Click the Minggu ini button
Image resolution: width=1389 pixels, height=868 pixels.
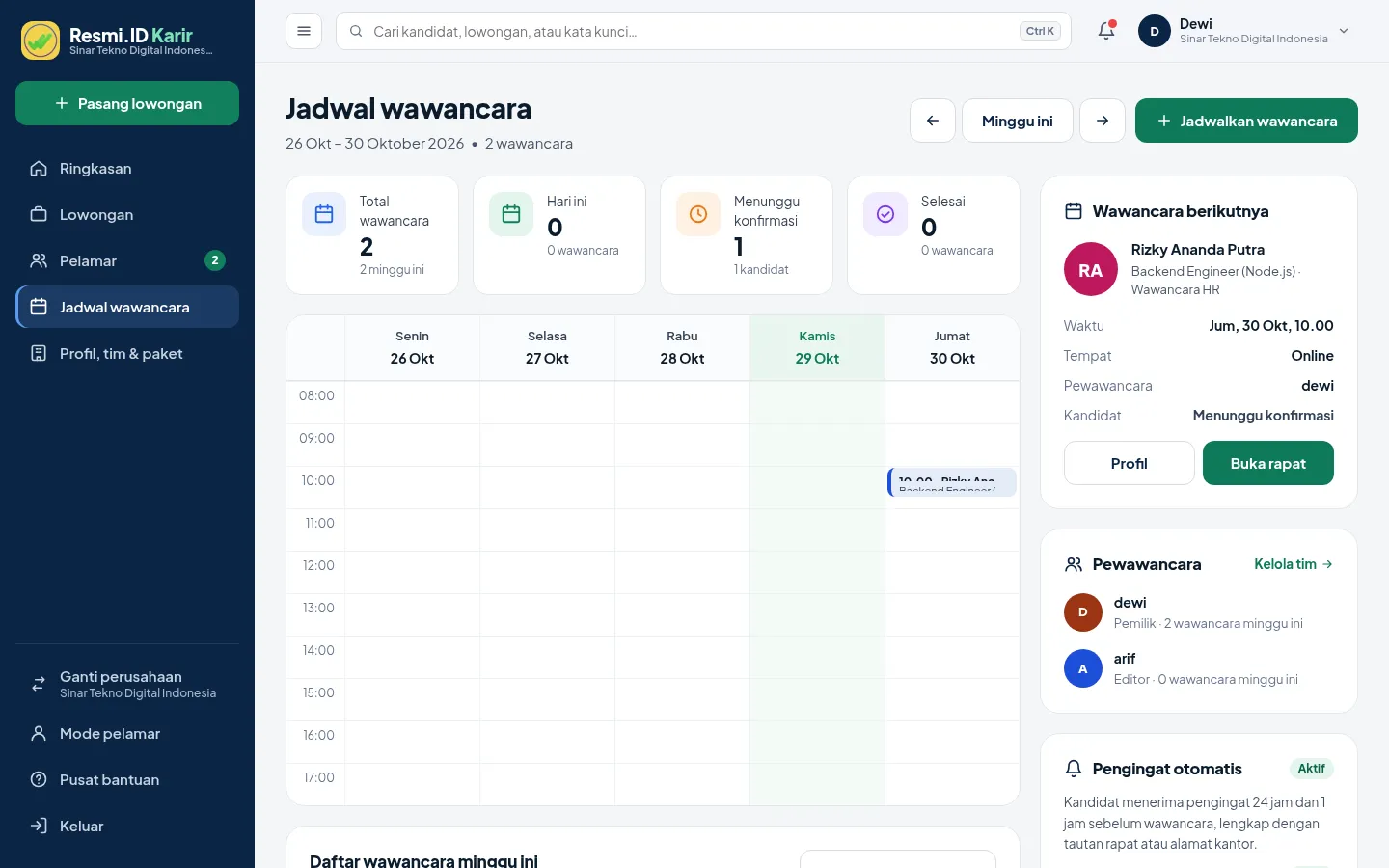(1018, 121)
